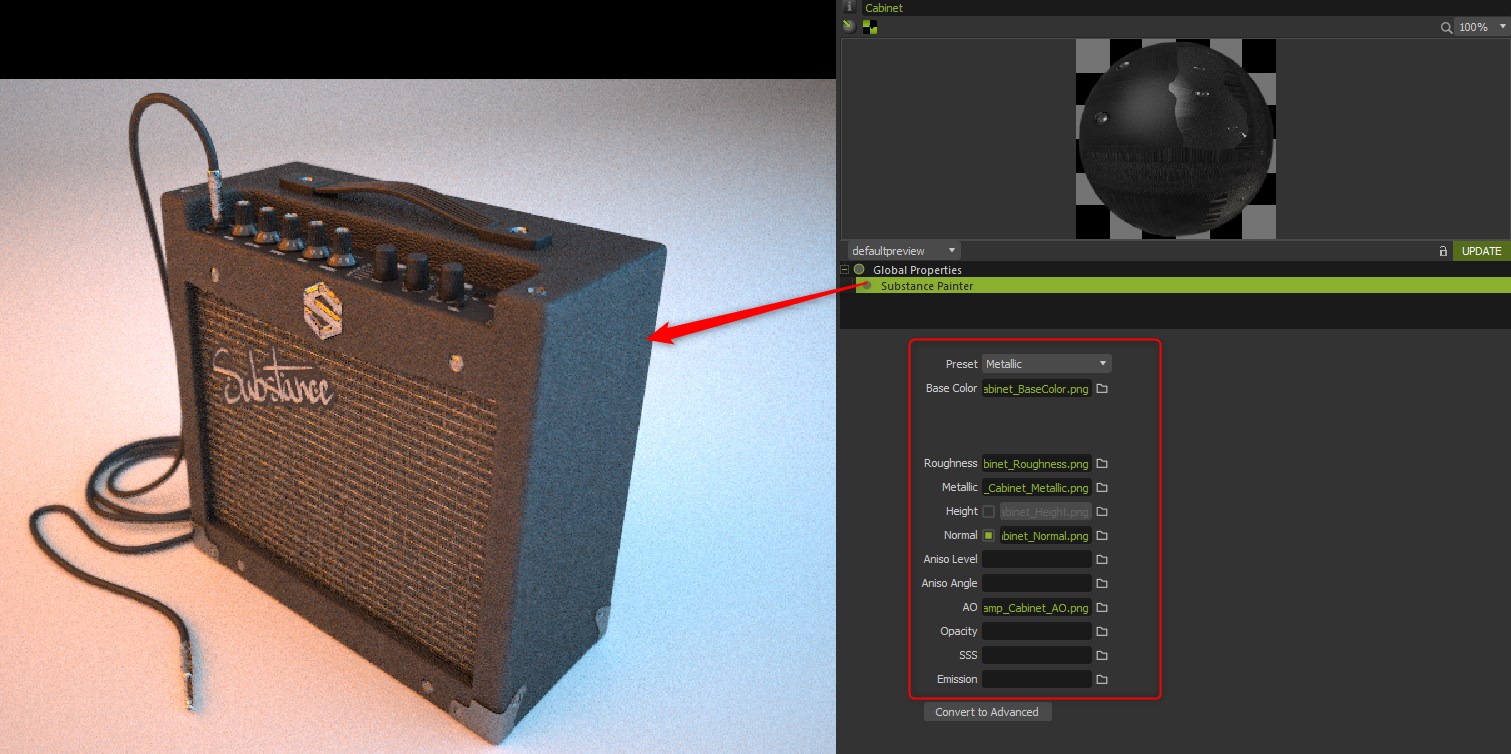
Task: Open the defaultpreview scene dropdown
Action: tap(903, 251)
